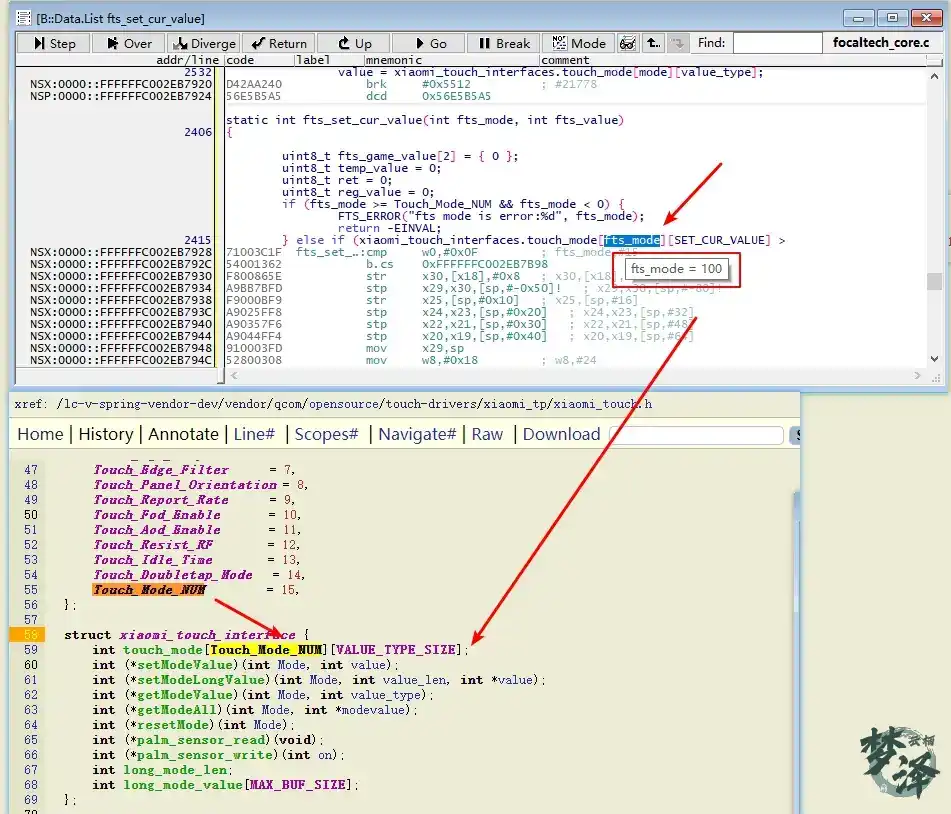Screen dimensions: 951x814
Task: Click the horizontal scrollbar right arrow
Action: 918,375
